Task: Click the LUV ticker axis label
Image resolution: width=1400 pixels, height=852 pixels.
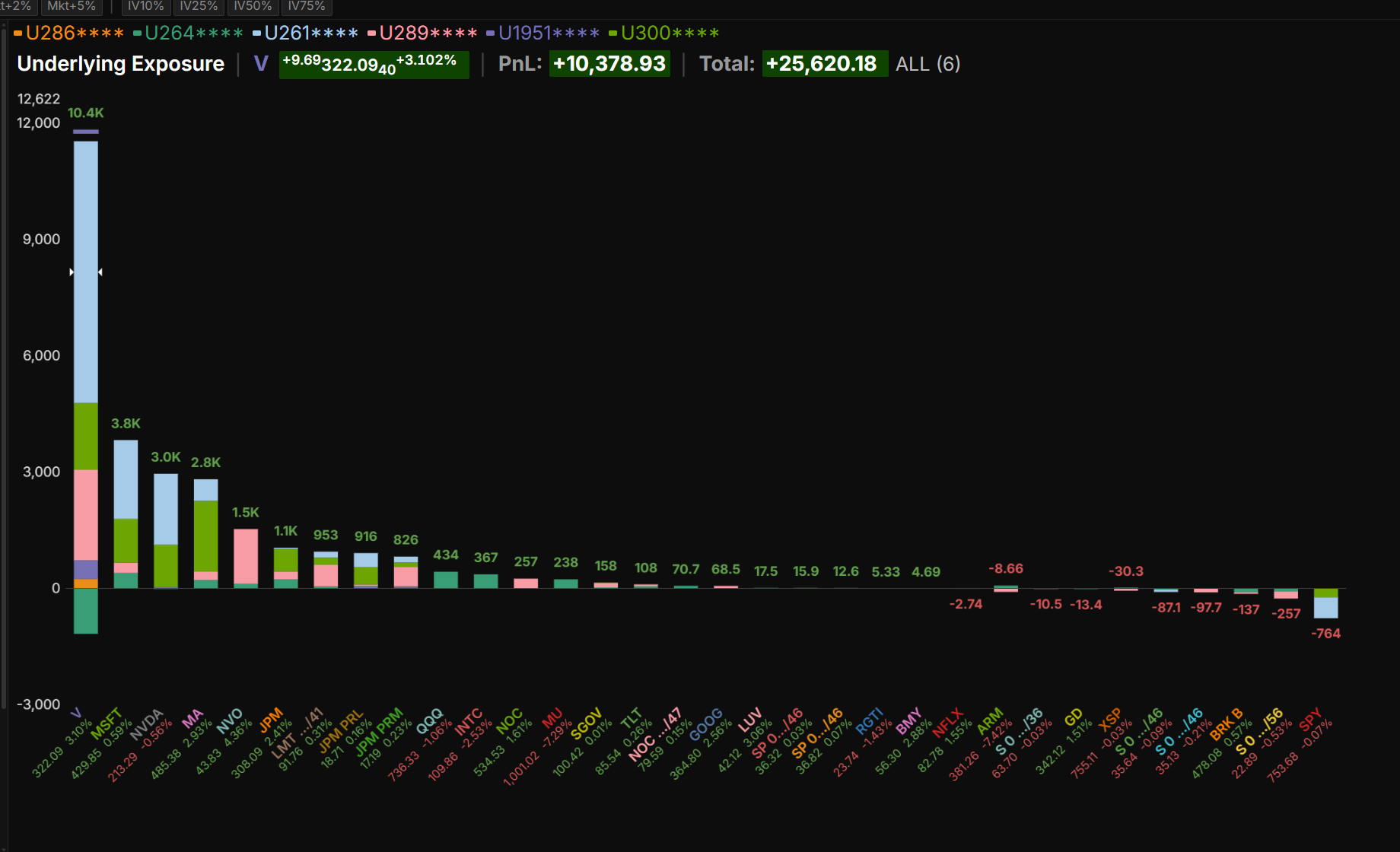Action: click(x=749, y=720)
